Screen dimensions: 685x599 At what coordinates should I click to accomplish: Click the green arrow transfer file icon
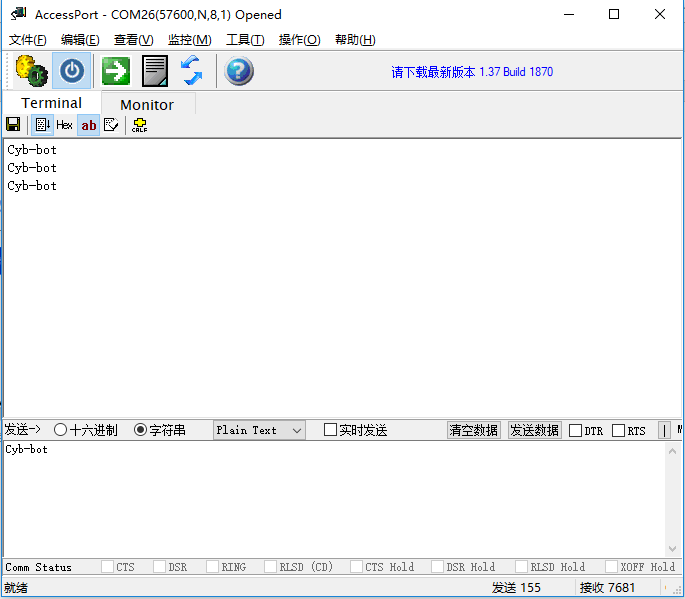point(116,70)
